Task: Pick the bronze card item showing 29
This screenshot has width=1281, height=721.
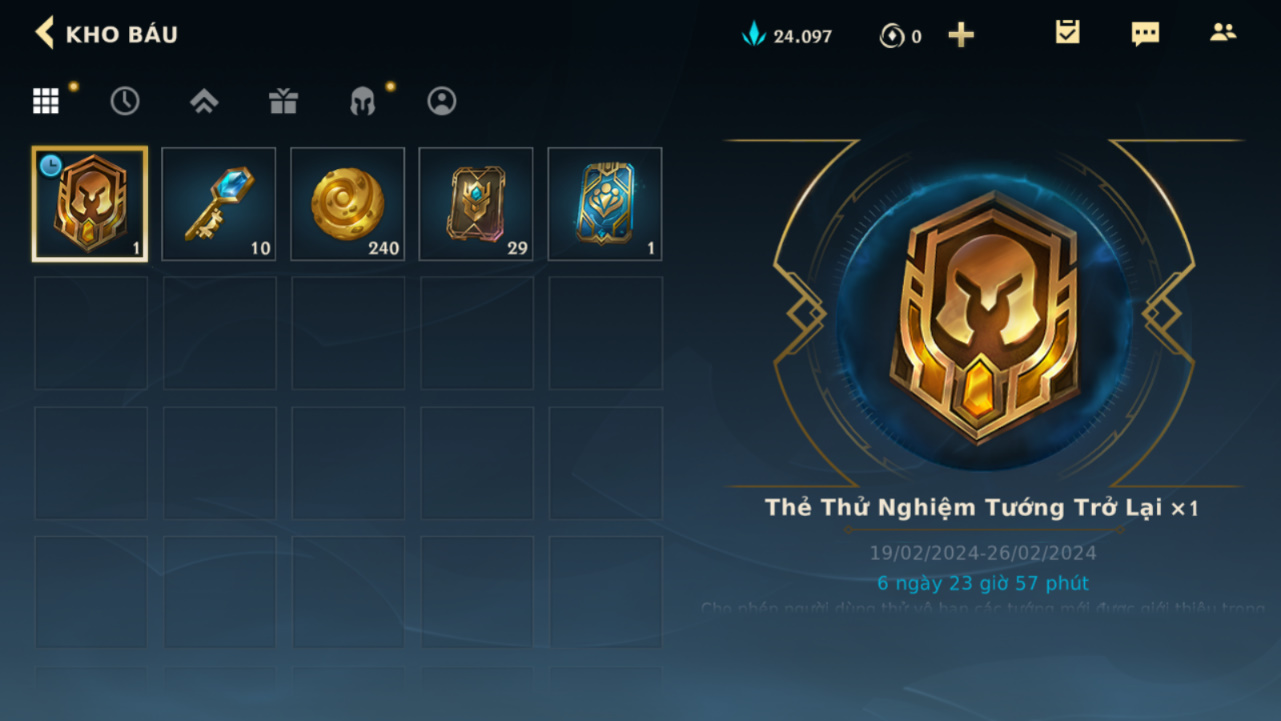Action: 476,204
